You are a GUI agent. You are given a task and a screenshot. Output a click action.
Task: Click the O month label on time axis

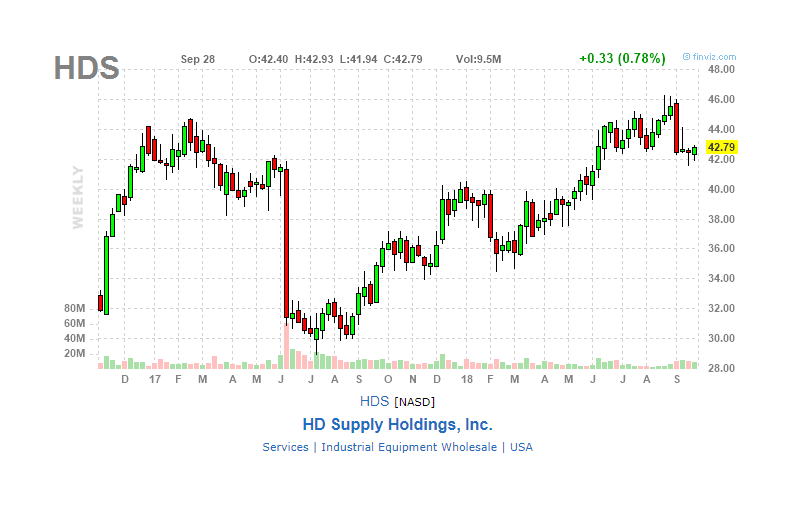click(388, 380)
